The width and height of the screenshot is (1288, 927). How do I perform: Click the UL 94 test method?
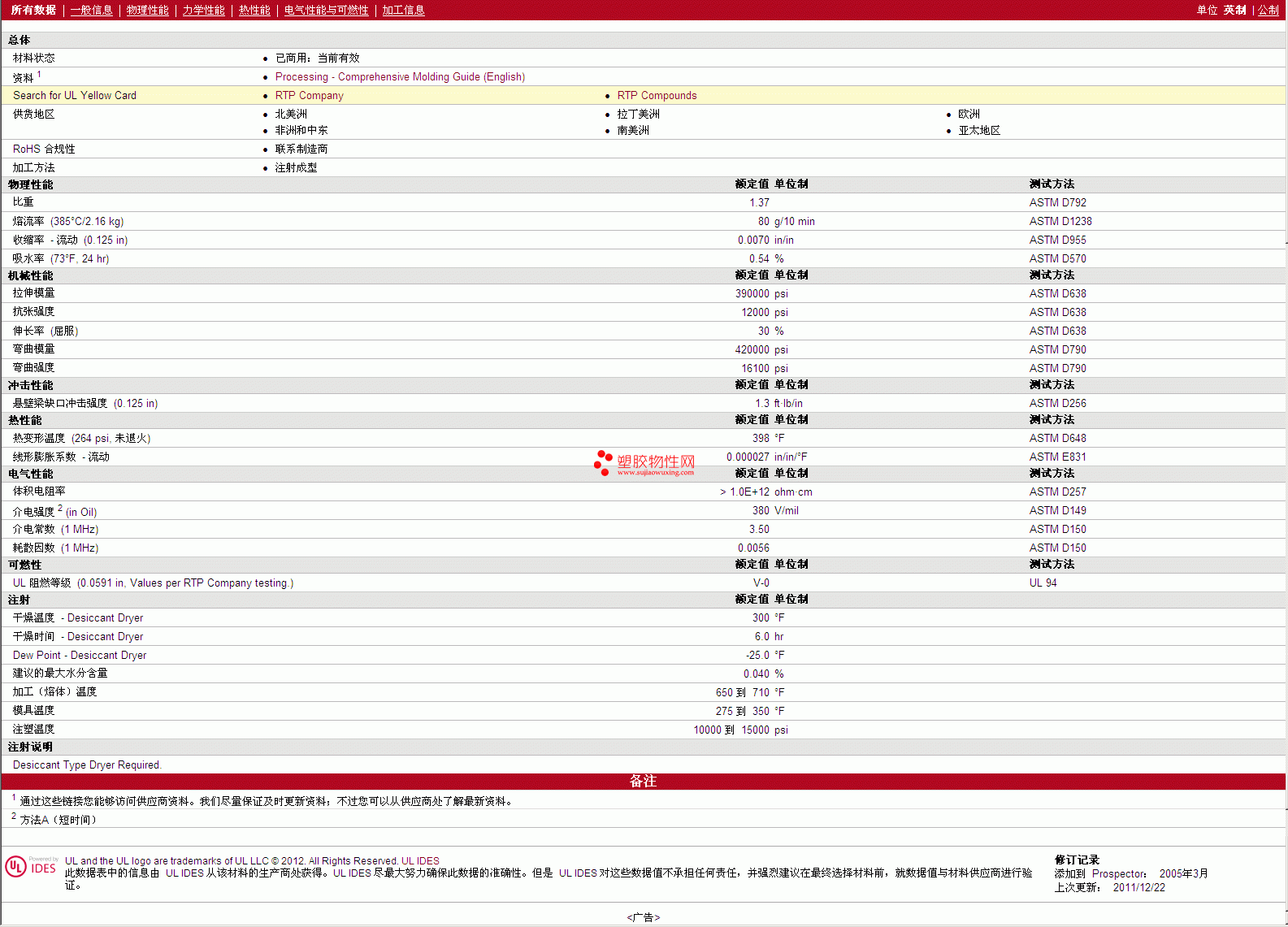1043,583
